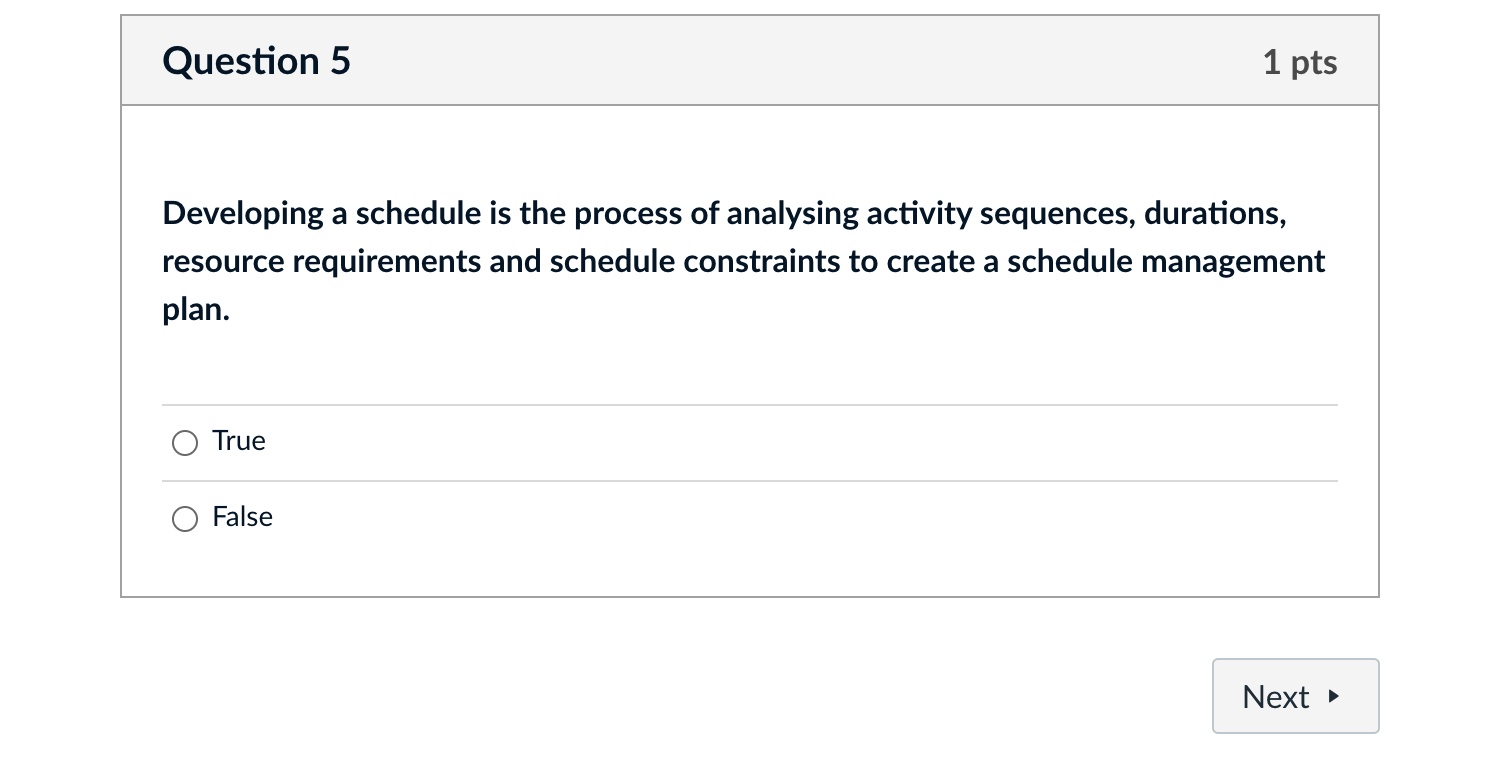The height and width of the screenshot is (780, 1506).
Task: Click Next to submit and continue
Action: pyautogui.click(x=1294, y=696)
